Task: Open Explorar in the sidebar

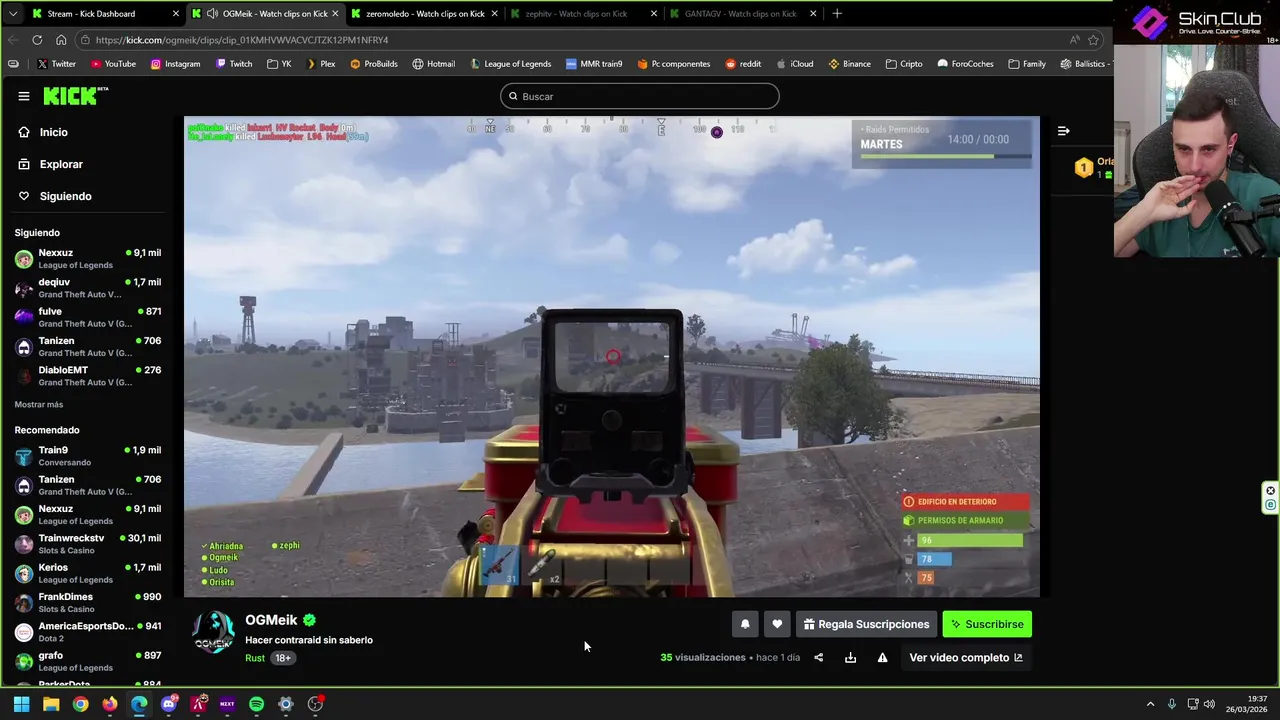Action: [61, 164]
